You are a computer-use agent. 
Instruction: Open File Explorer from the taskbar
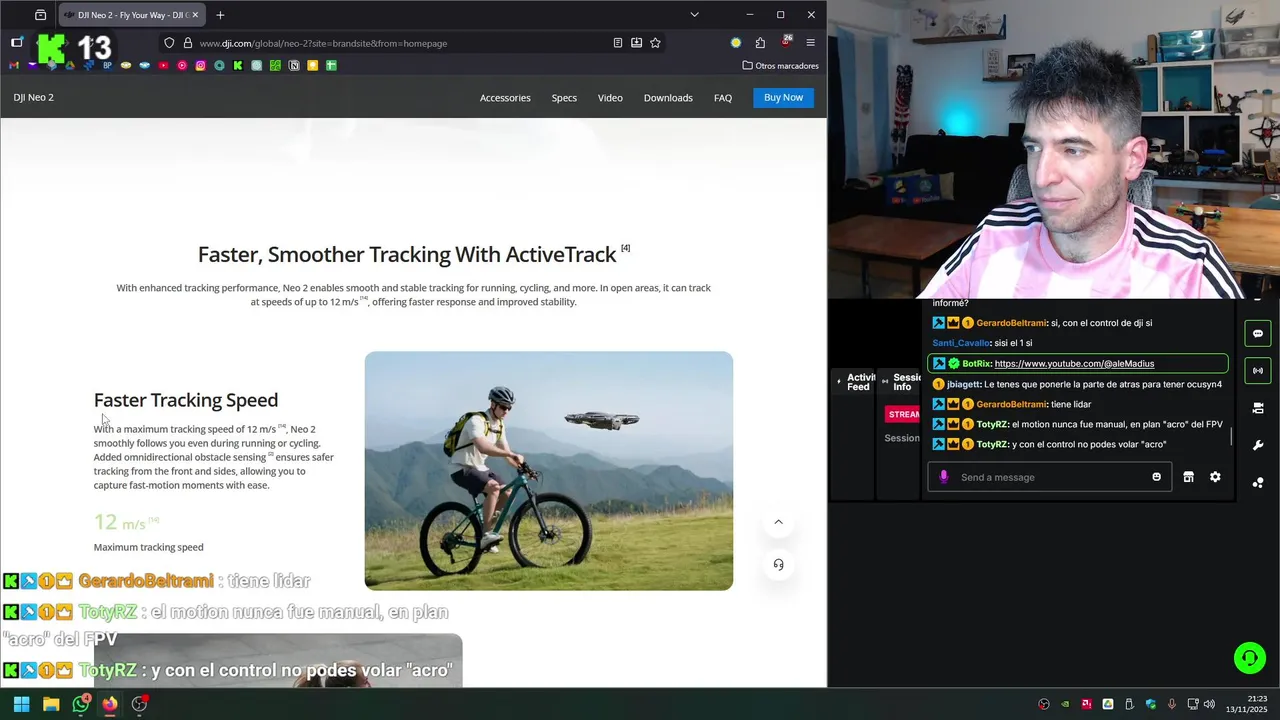(51, 704)
